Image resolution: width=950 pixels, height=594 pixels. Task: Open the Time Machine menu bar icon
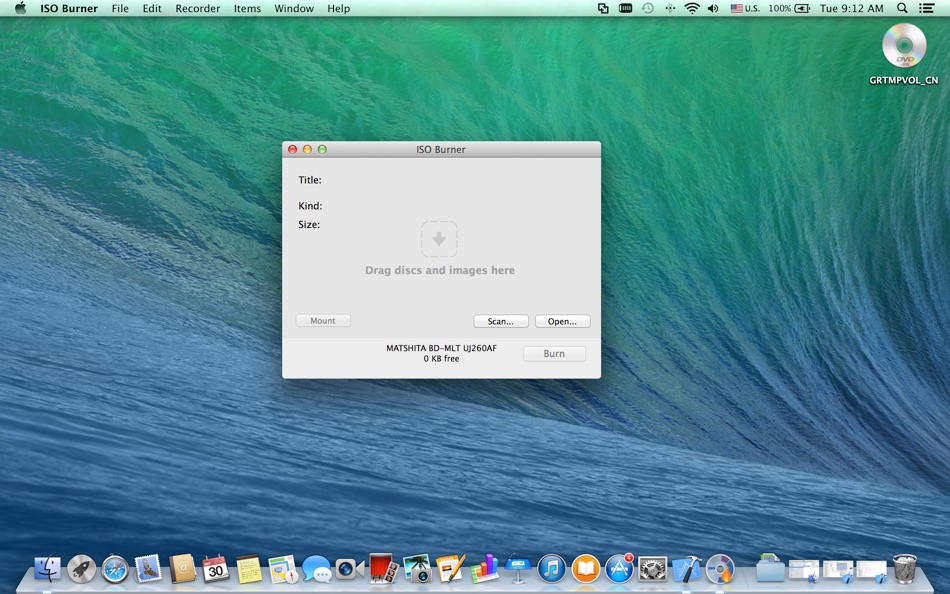648,8
